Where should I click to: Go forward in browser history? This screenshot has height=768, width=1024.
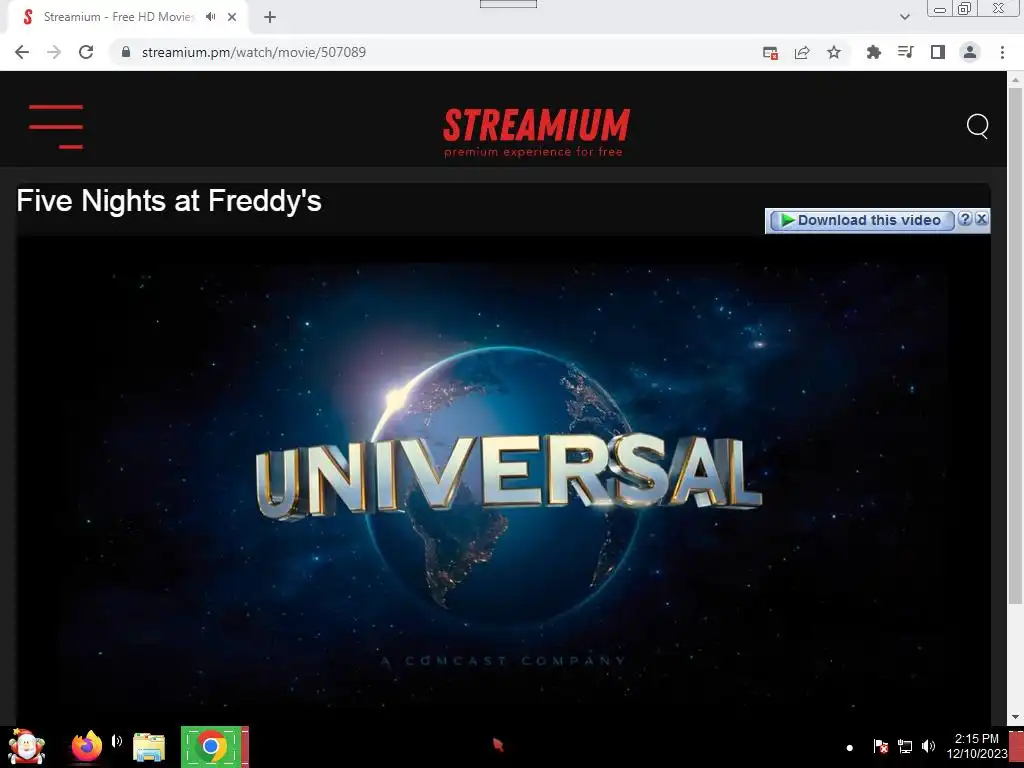tap(54, 52)
